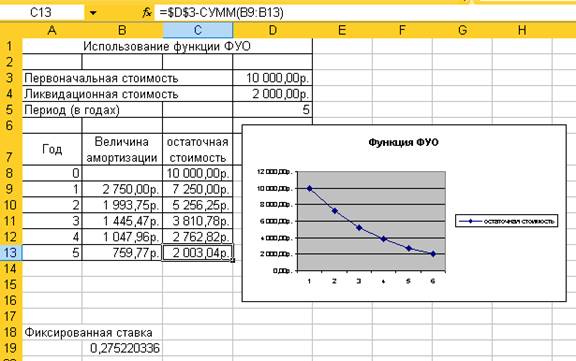
Task: Open the Name Box dropdown arrow
Action: coord(93,13)
